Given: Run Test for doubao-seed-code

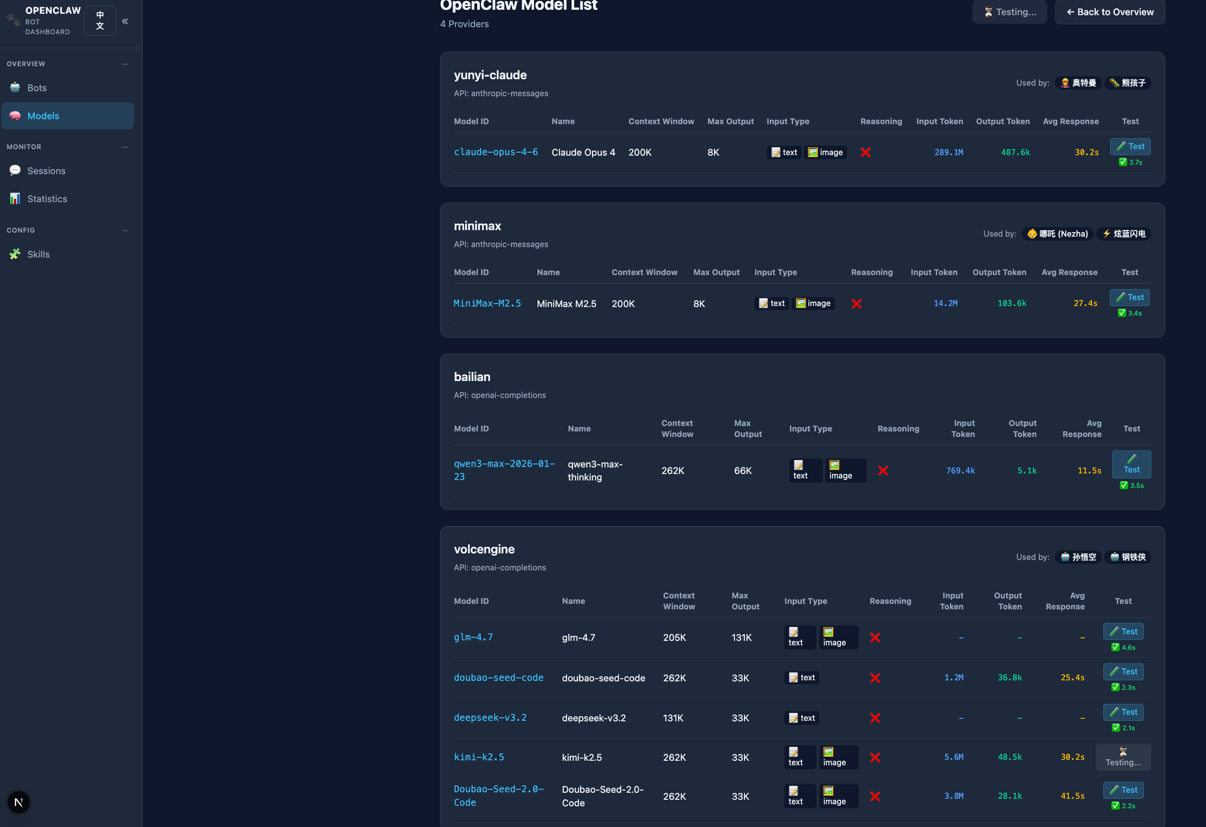Looking at the screenshot, I should click(x=1123, y=671).
